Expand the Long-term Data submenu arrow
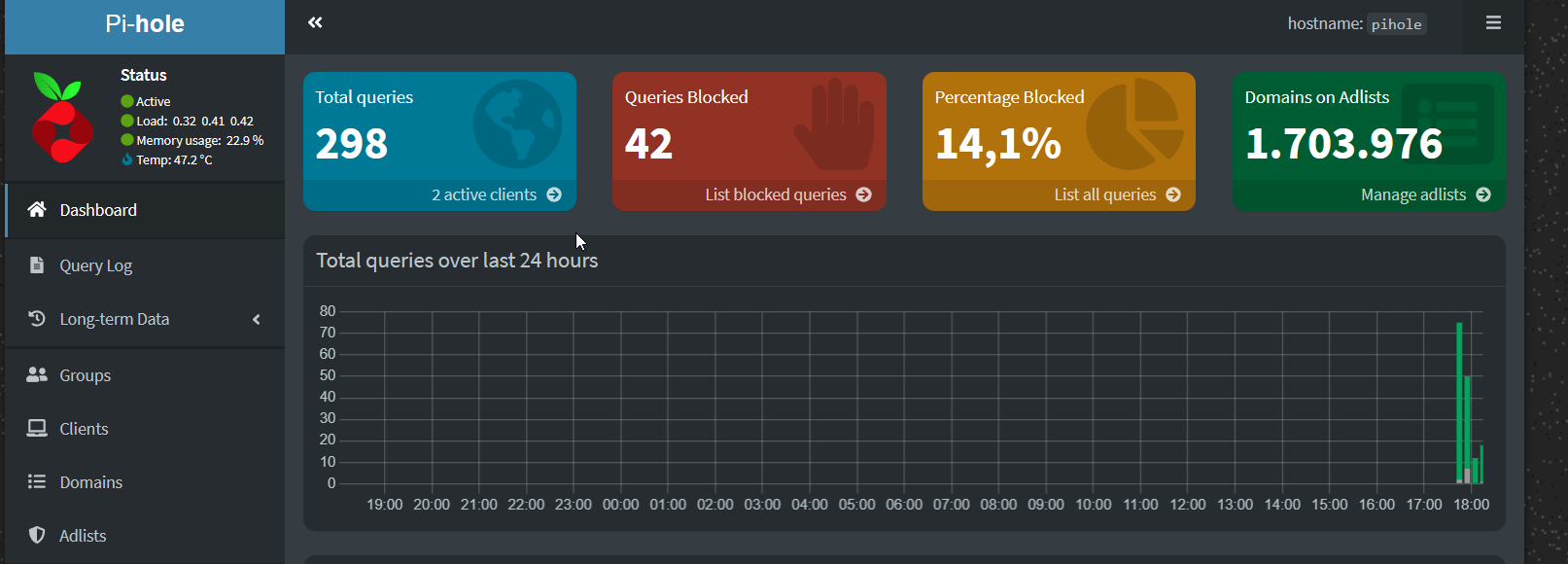Image resolution: width=1568 pixels, height=564 pixels. (x=257, y=319)
